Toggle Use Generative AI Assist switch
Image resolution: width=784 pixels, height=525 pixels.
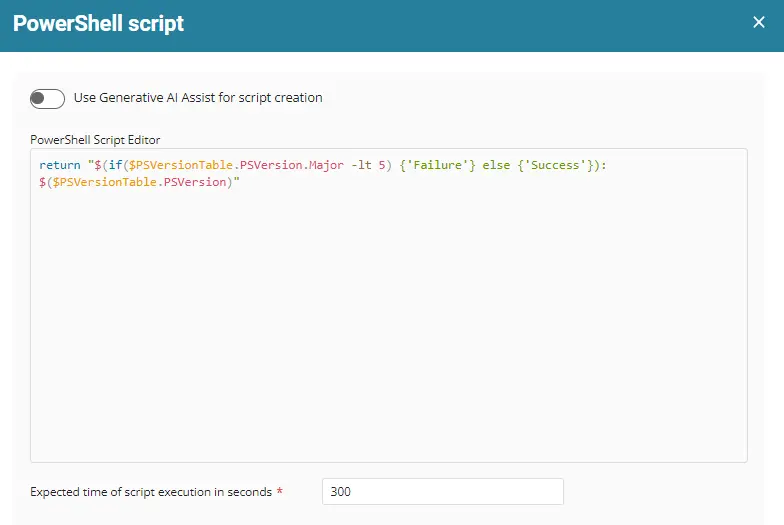click(47, 98)
